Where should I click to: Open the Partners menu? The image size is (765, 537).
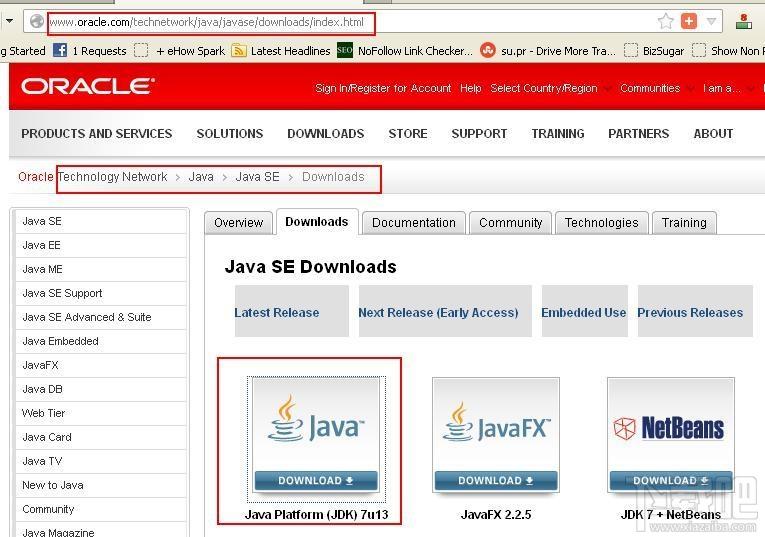pos(638,134)
